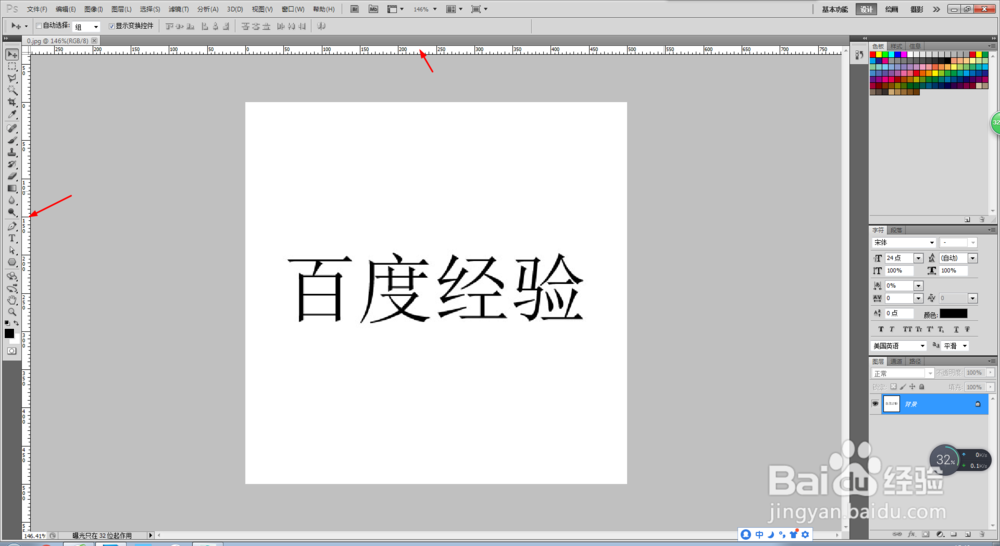Select the Shape tool in the toolbox

[12, 262]
